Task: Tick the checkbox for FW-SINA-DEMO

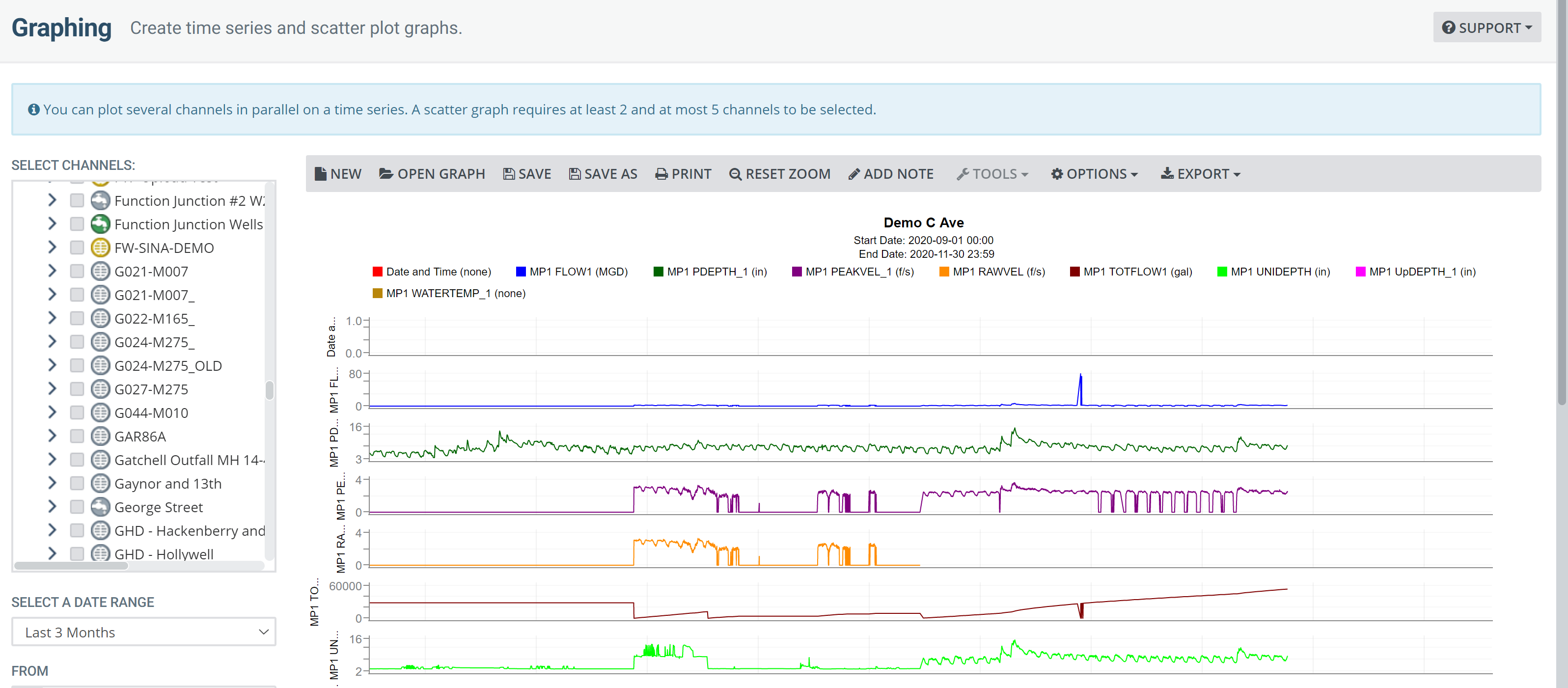Action: click(x=77, y=248)
